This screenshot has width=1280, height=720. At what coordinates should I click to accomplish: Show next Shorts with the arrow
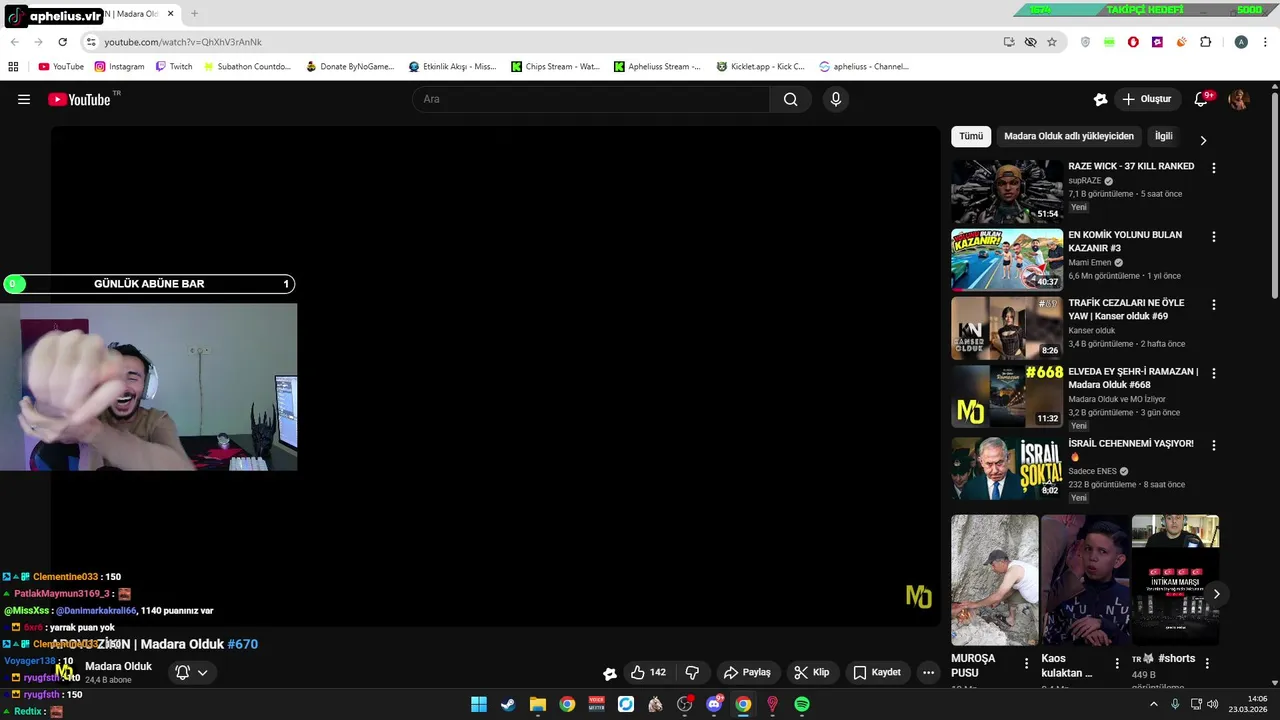pos(1216,594)
